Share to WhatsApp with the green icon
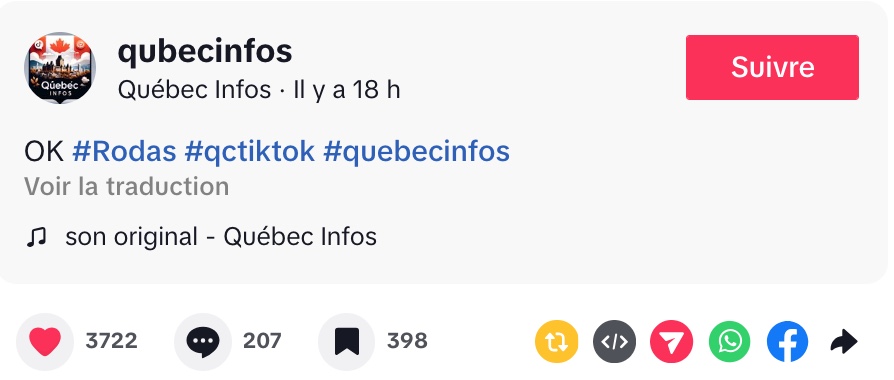 pos(730,342)
